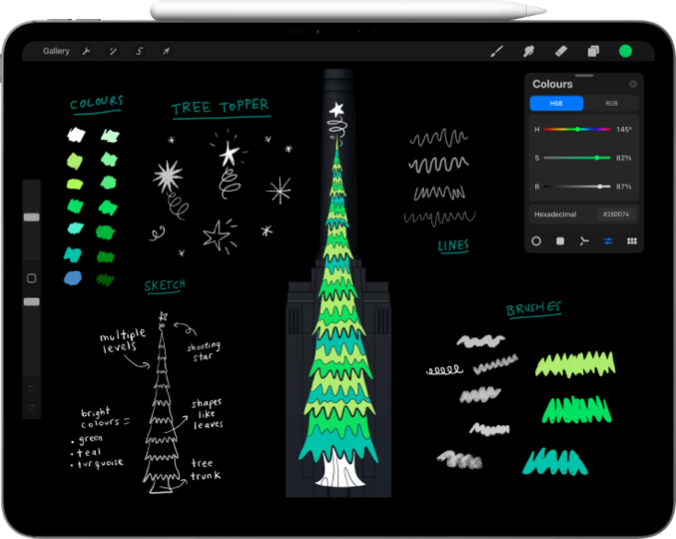Open the Classic square colour picker
This screenshot has width=676, height=539.
coord(560,241)
